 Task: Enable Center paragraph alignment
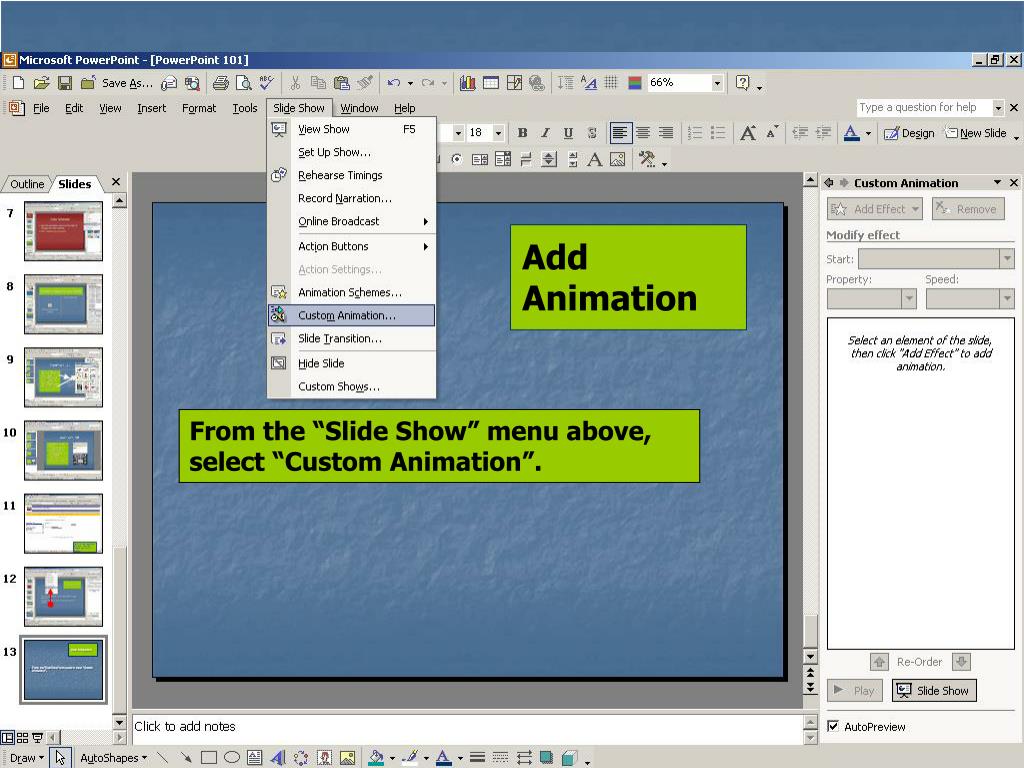click(x=643, y=133)
